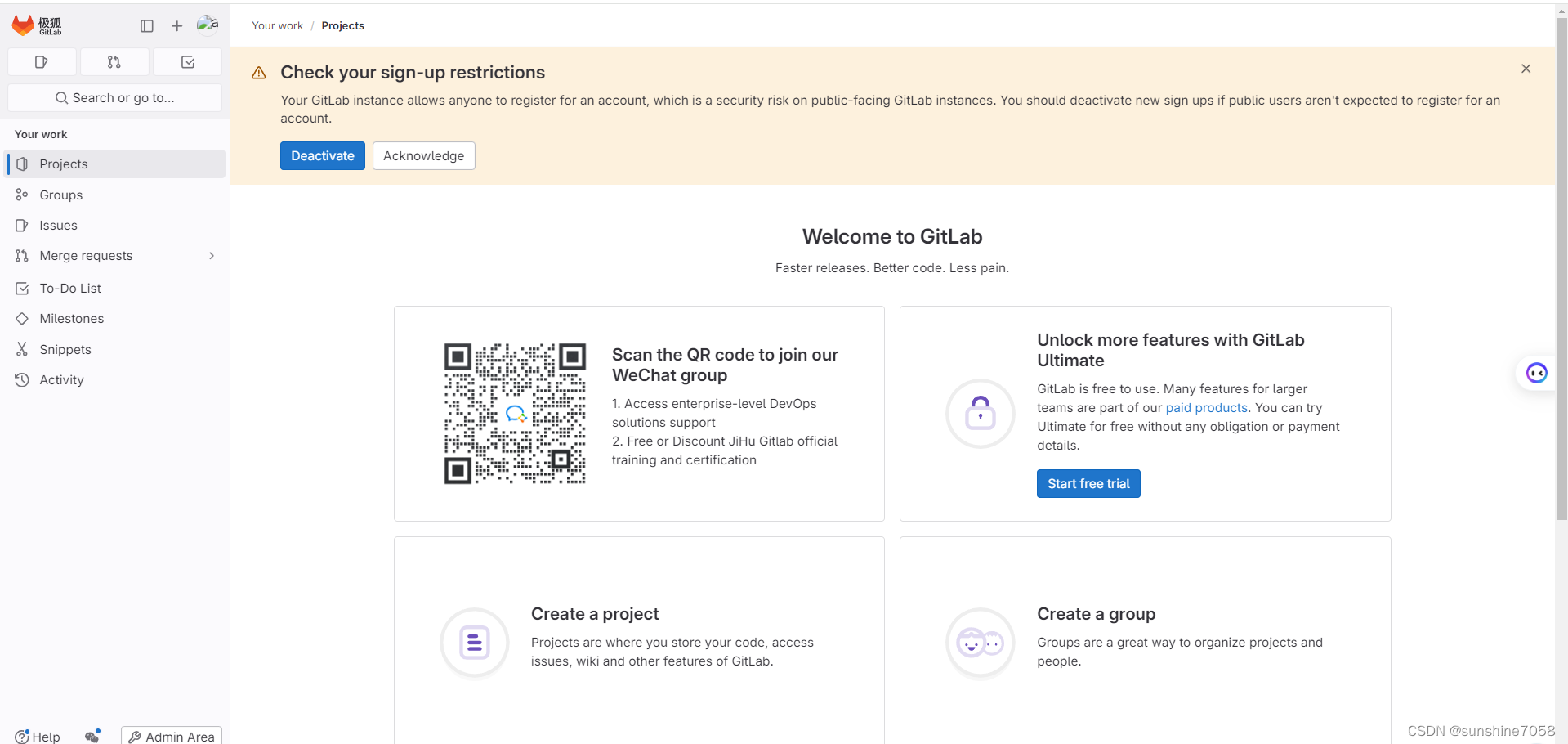The height and width of the screenshot is (744, 1568).
Task: Click the Groups sidebar icon
Action: 22,195
